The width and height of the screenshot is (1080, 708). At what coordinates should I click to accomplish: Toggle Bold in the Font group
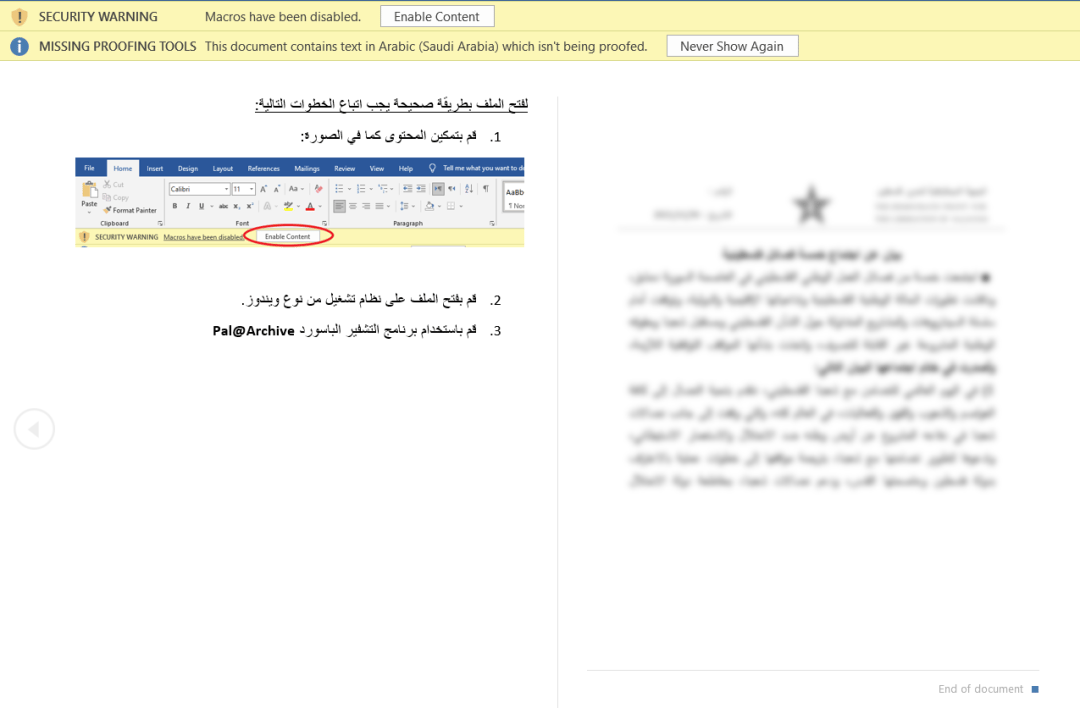[174, 206]
